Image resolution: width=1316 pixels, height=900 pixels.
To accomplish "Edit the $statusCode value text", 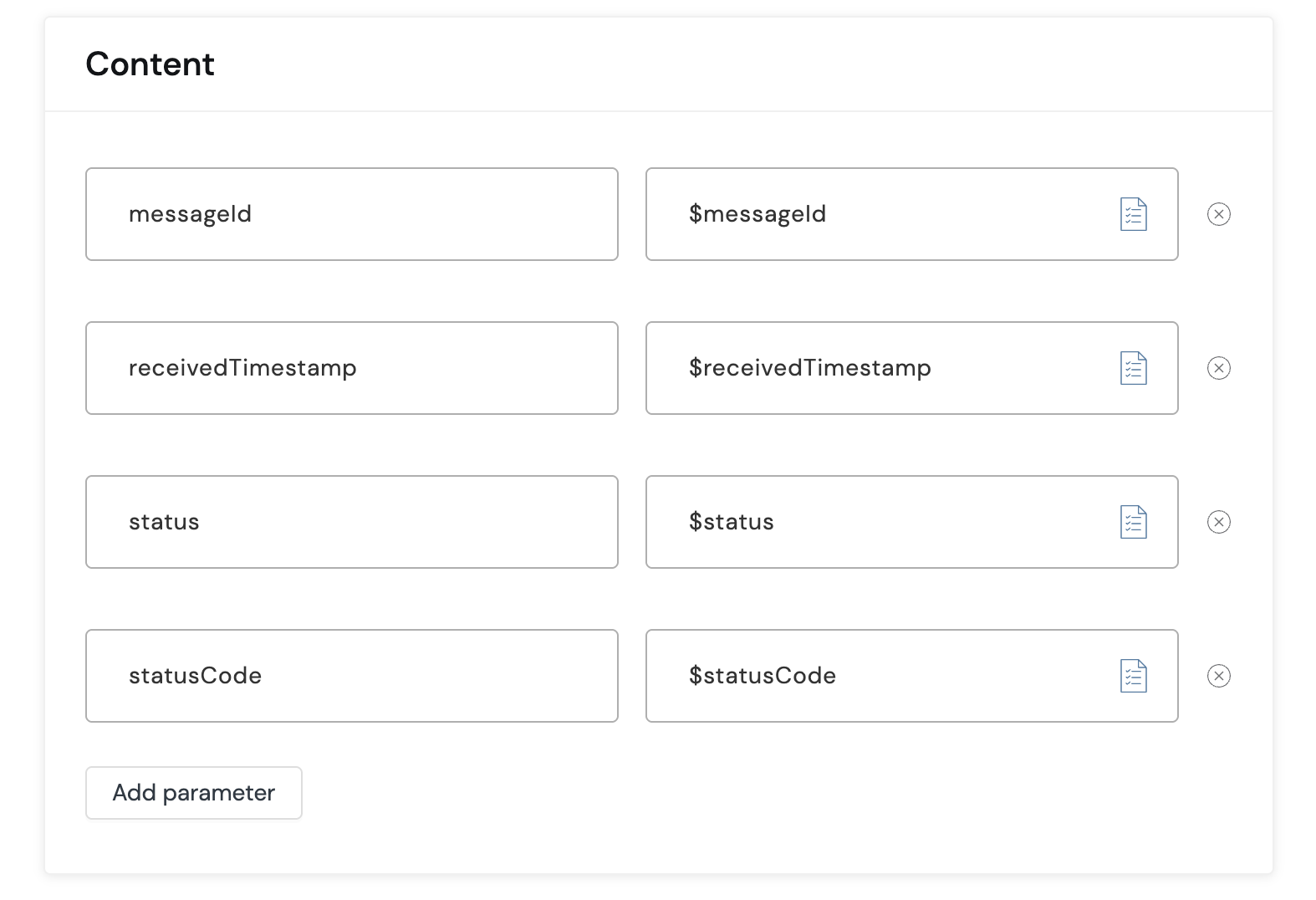I will [763, 676].
